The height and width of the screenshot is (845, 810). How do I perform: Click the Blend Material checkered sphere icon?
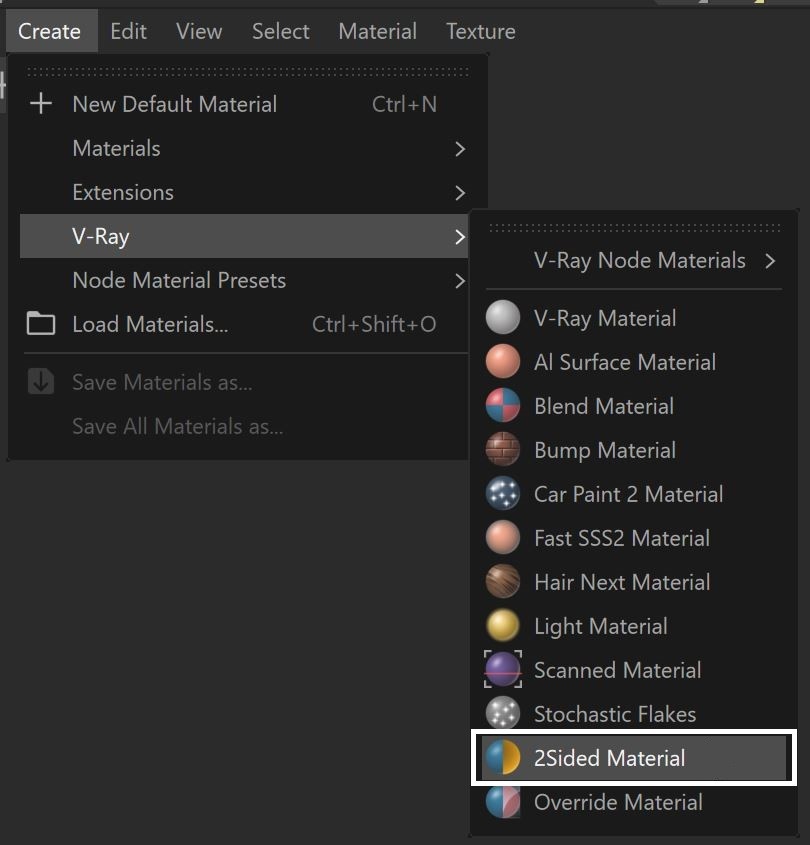click(502, 405)
